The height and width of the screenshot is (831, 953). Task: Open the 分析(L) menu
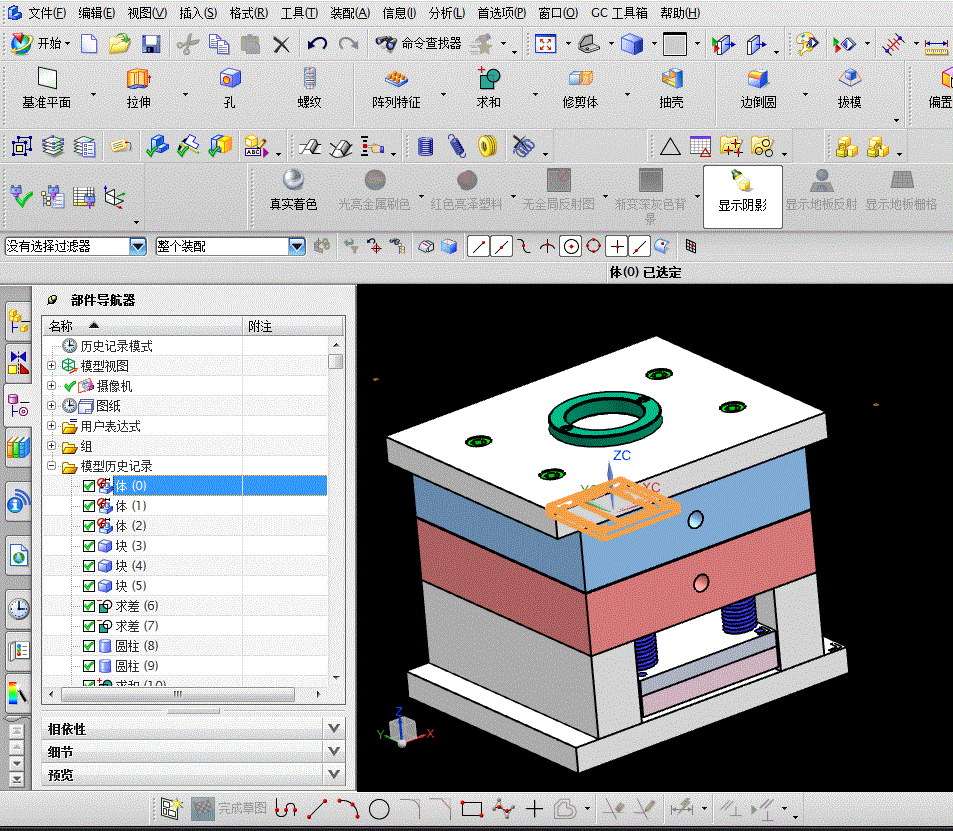pyautogui.click(x=446, y=13)
